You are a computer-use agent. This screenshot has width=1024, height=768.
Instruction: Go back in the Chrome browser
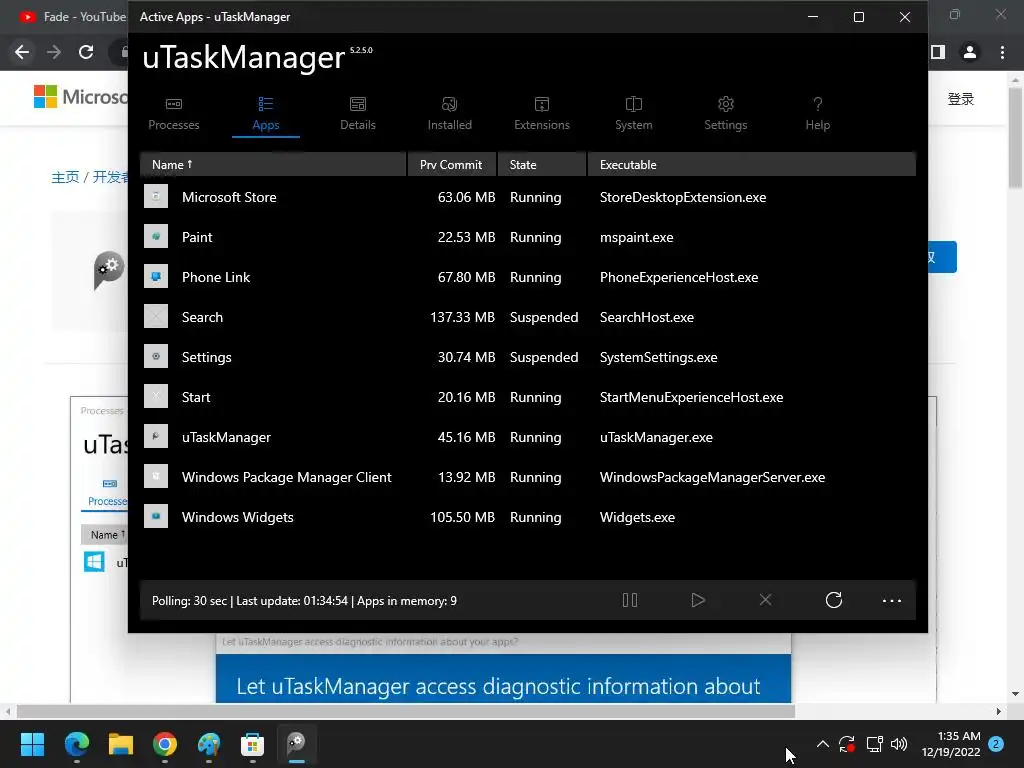pos(22,52)
